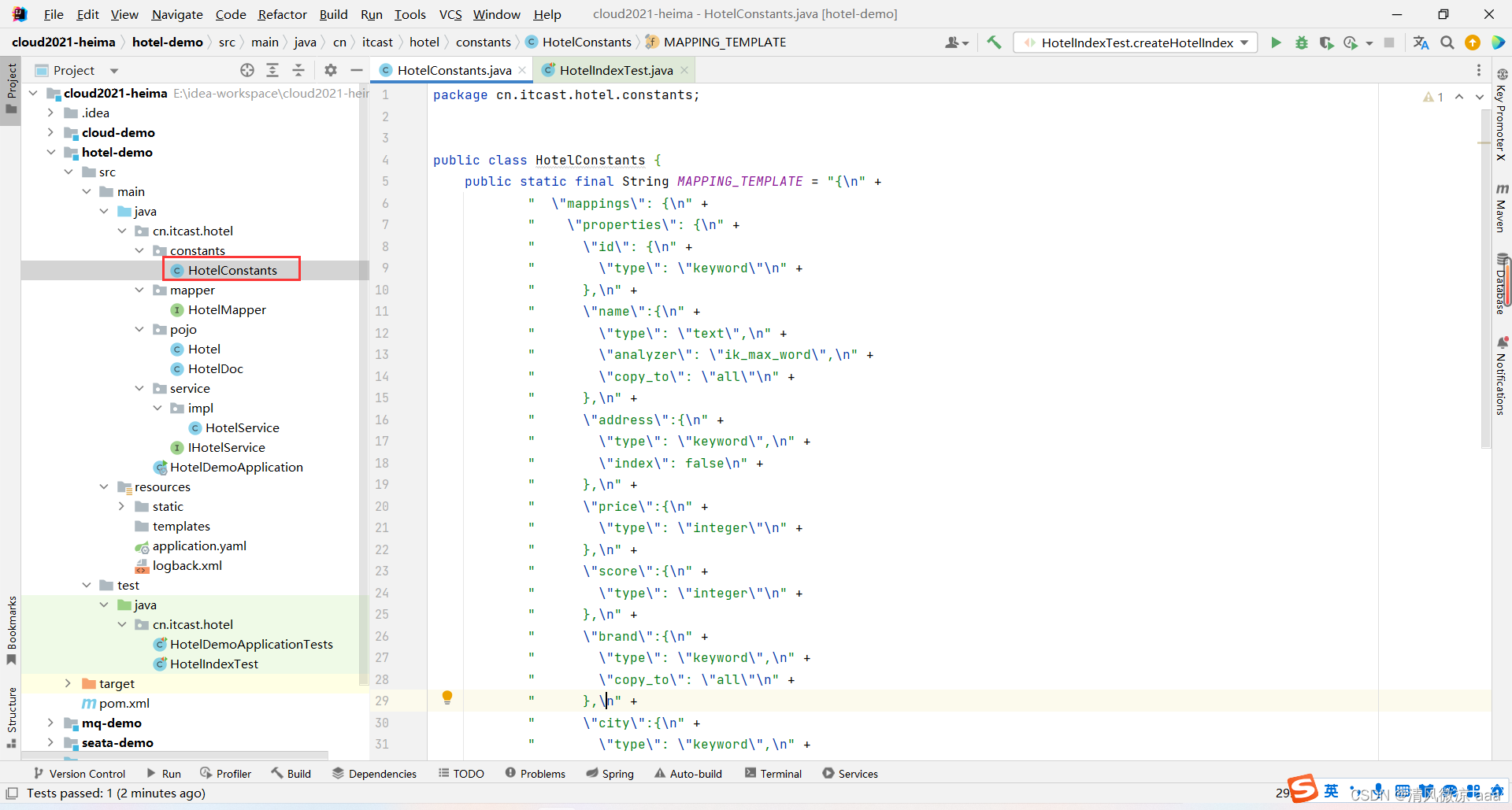The height and width of the screenshot is (810, 1512).
Task: Start debugging with the bug icon
Action: [1302, 43]
